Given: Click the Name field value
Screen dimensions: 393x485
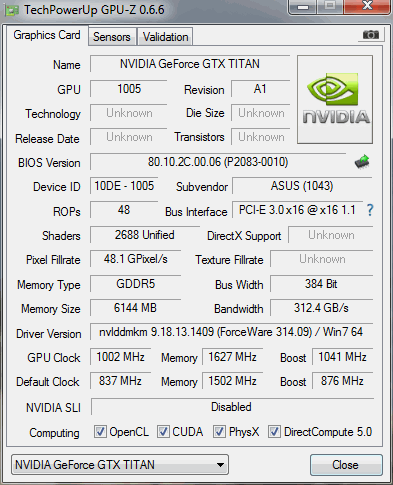Looking at the screenshot, I should point(190,64).
